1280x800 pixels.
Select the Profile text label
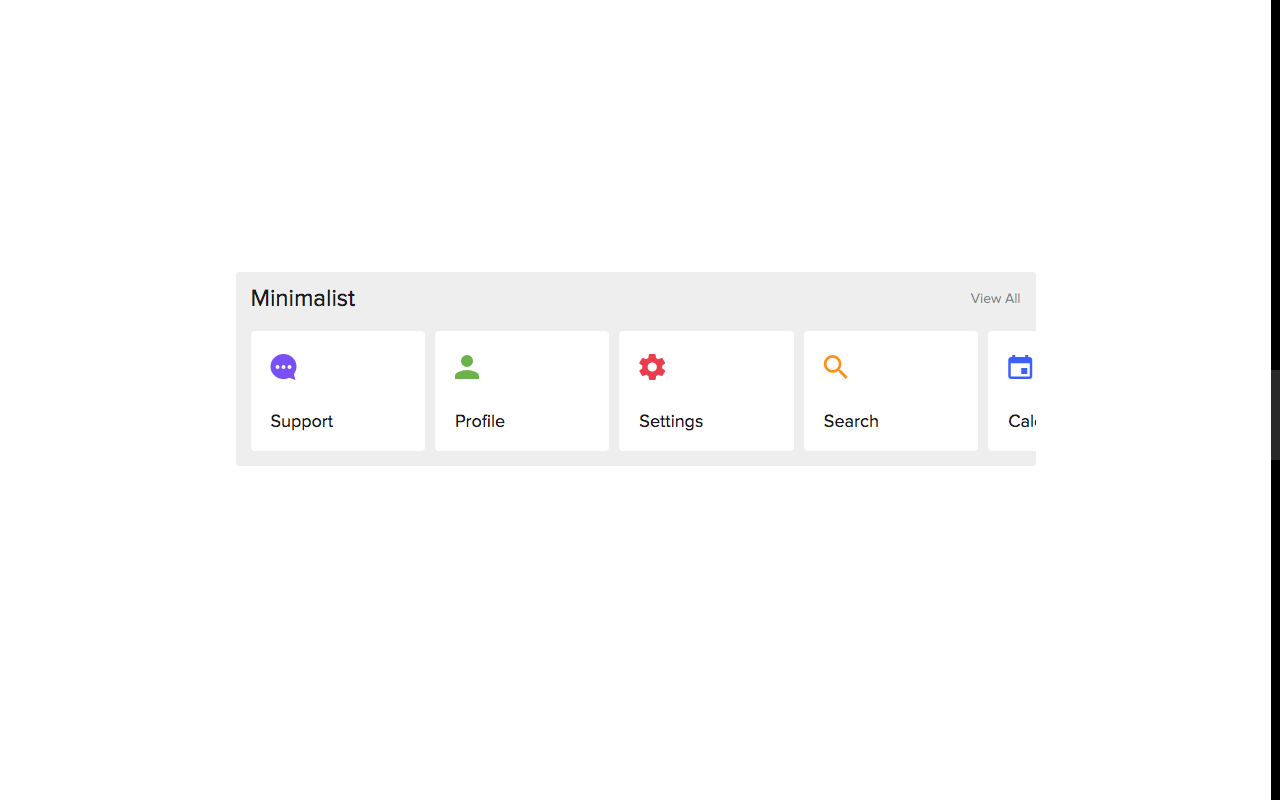(x=480, y=421)
